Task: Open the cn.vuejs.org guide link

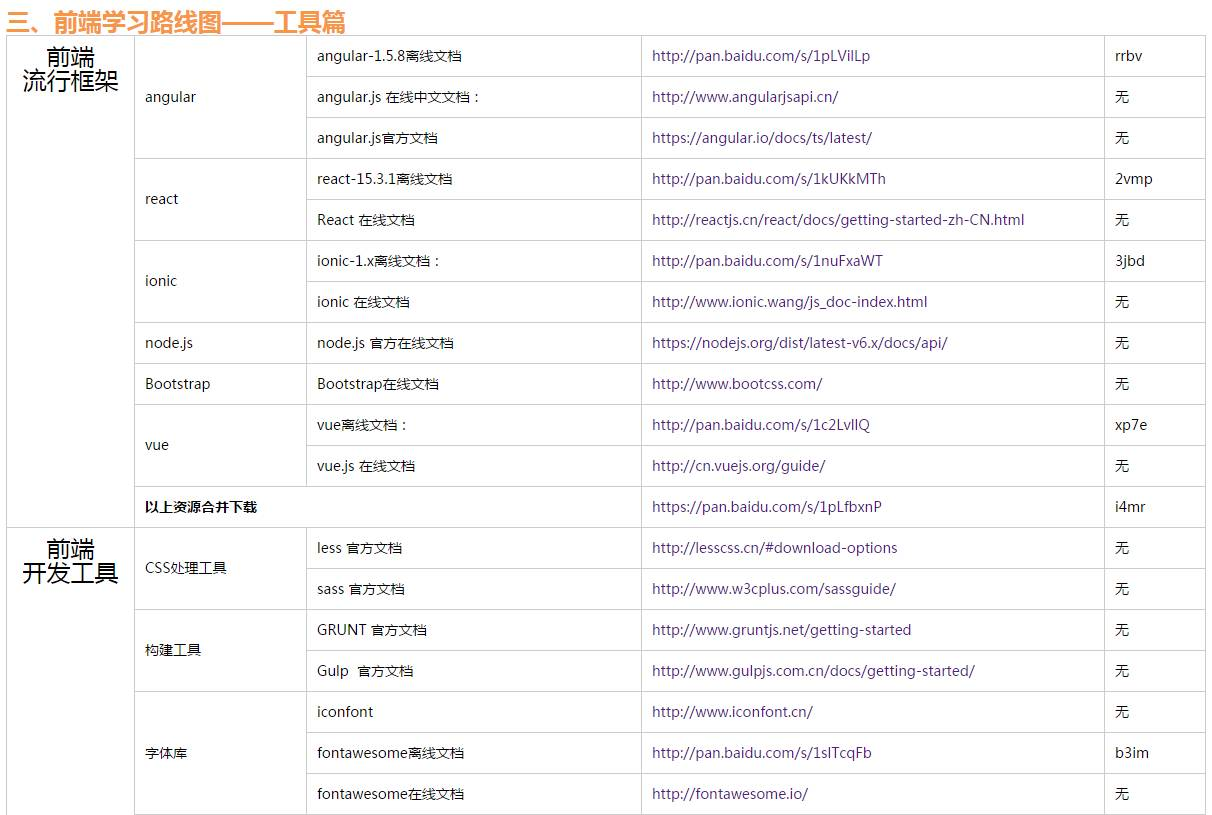Action: [x=739, y=466]
